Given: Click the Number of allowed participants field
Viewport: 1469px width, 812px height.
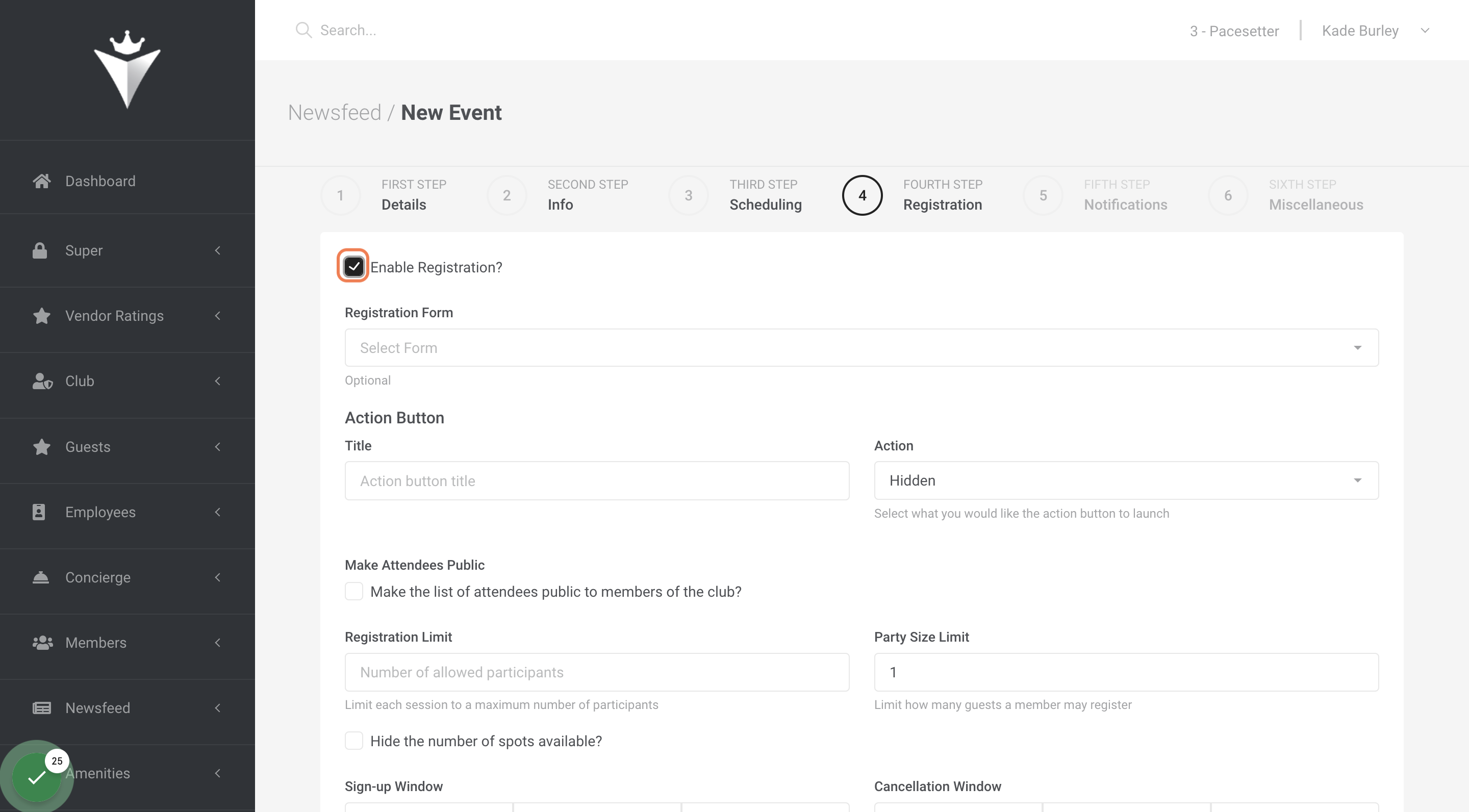Looking at the screenshot, I should coord(596,672).
